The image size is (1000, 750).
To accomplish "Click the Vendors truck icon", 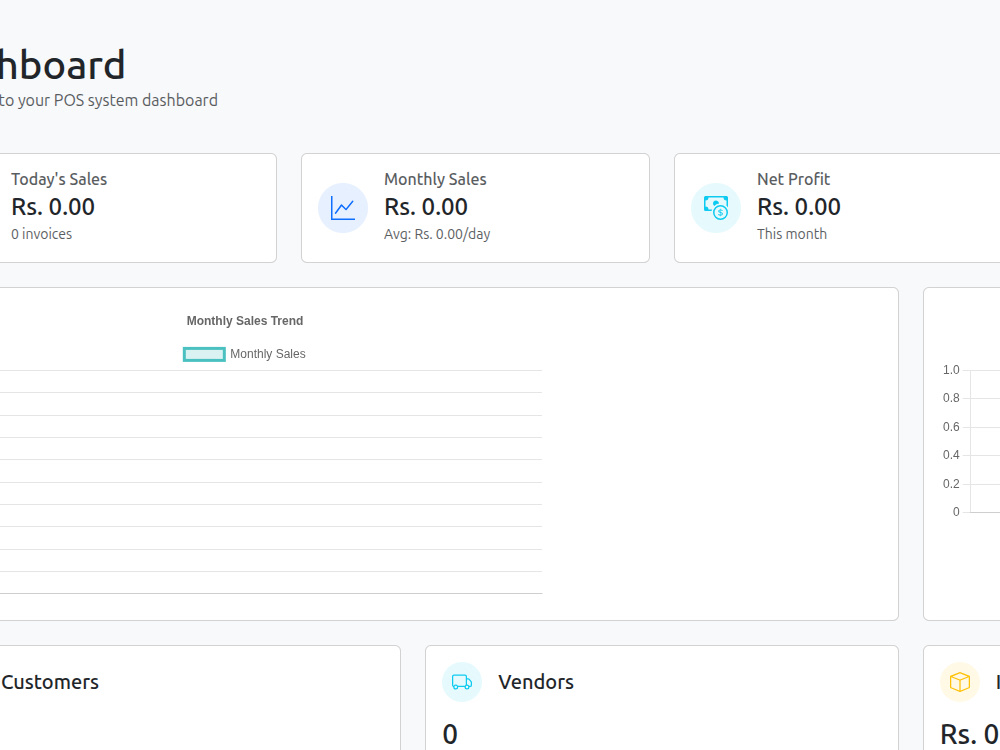I will click(x=462, y=682).
